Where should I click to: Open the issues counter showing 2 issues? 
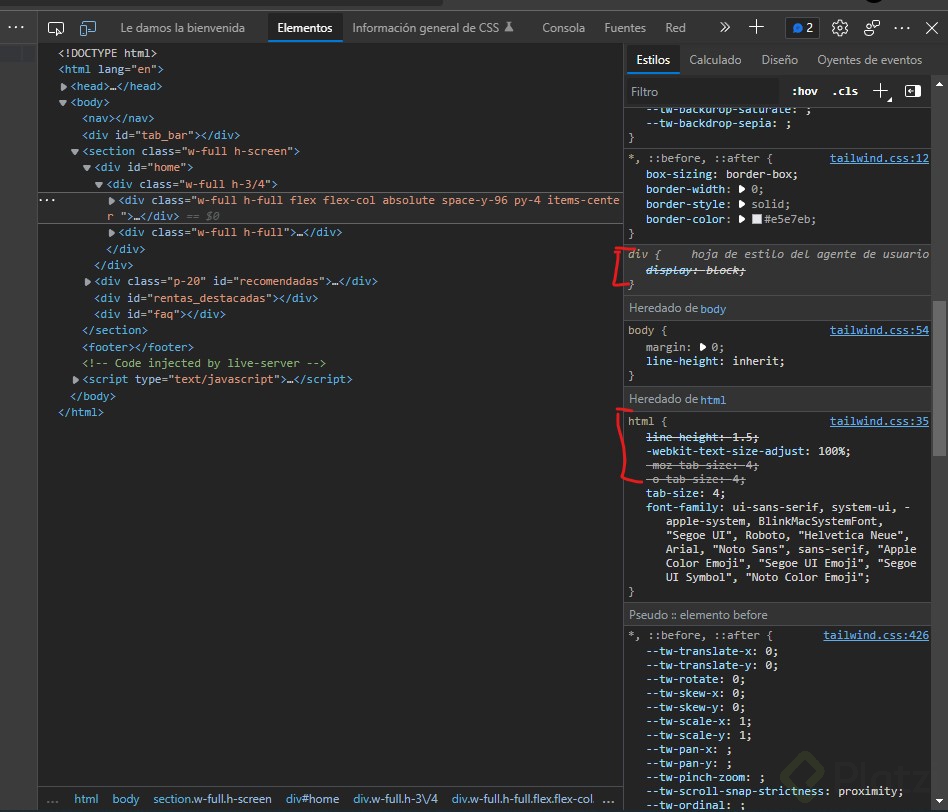pyautogui.click(x=802, y=27)
